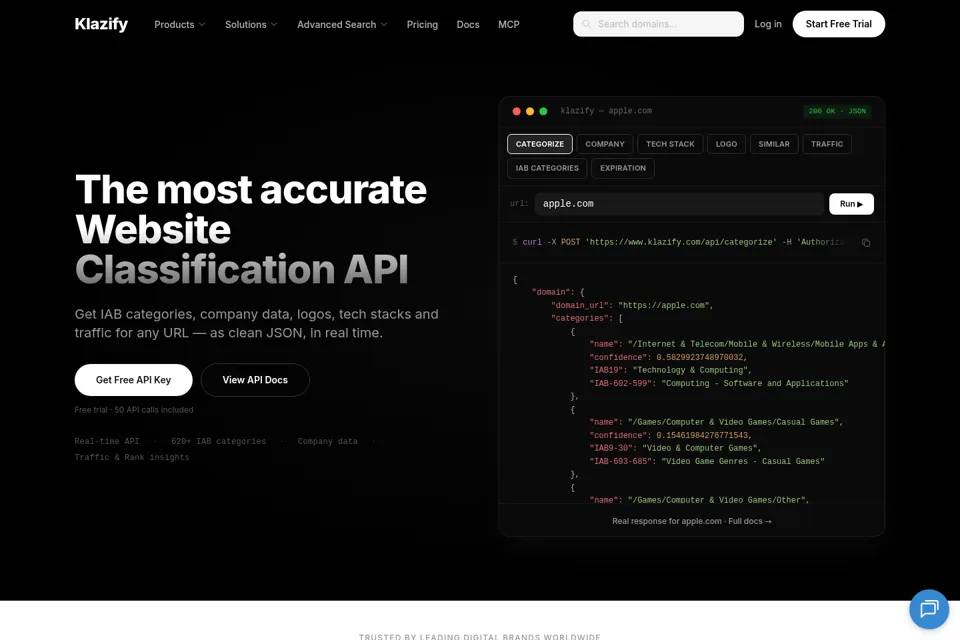Click the green window dot
Image resolution: width=960 pixels, height=640 pixels.
pos(543,111)
